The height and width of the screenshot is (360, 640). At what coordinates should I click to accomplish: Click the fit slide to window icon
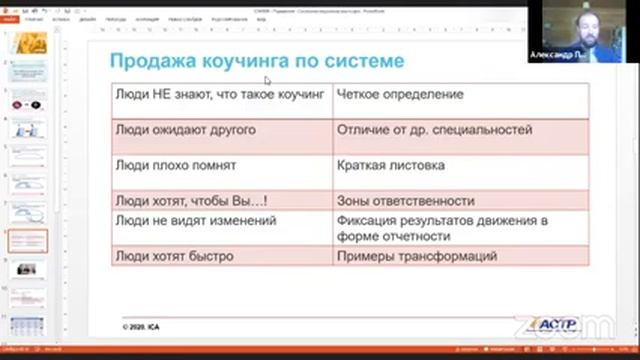(x=634, y=350)
